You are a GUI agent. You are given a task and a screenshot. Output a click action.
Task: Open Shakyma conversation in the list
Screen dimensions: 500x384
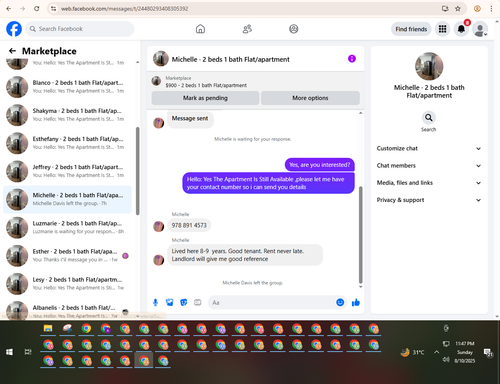coord(68,115)
